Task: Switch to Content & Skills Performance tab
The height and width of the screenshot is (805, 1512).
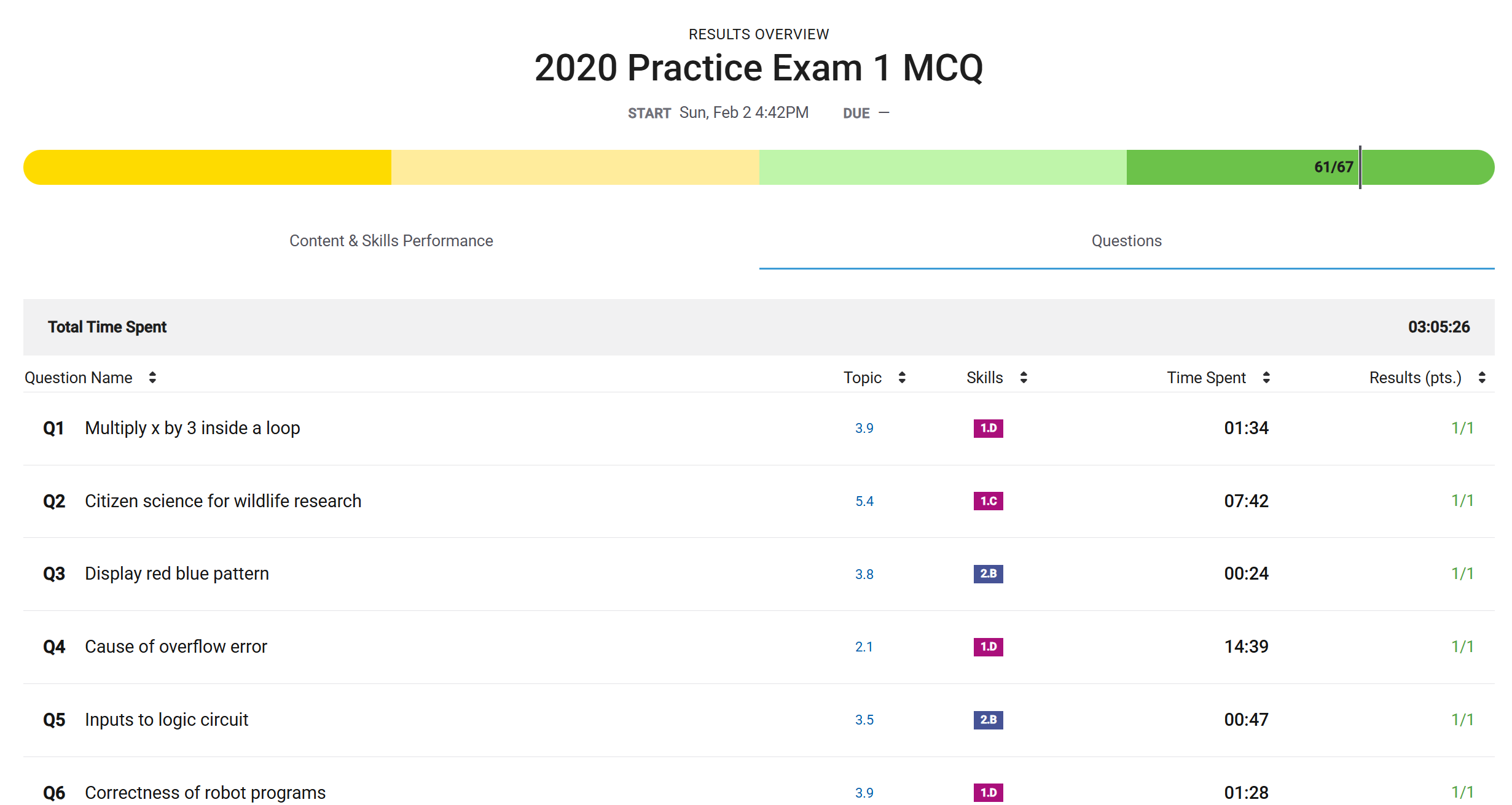Action: click(x=391, y=241)
